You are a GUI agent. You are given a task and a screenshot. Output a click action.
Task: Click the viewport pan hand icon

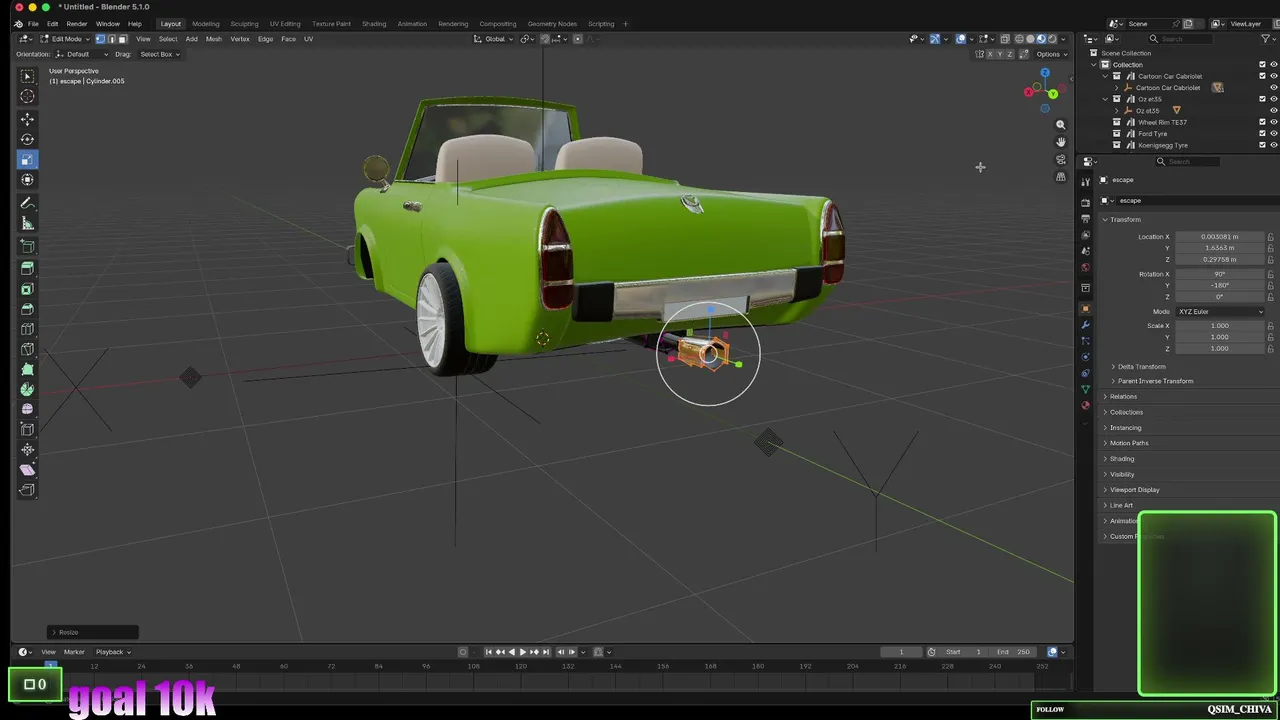pos(1061,142)
